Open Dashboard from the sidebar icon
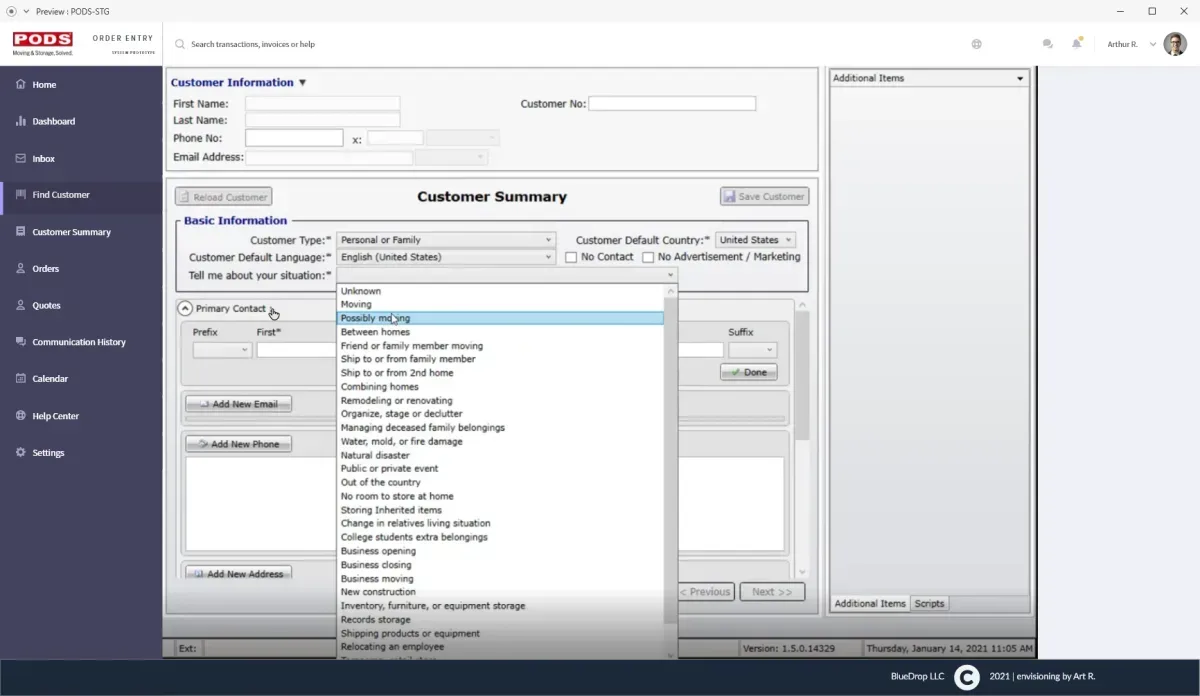This screenshot has height=696, width=1200. pos(21,121)
